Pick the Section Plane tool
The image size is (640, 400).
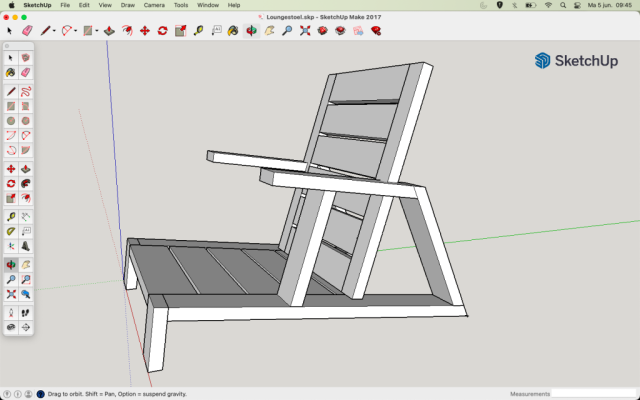coord(25,327)
